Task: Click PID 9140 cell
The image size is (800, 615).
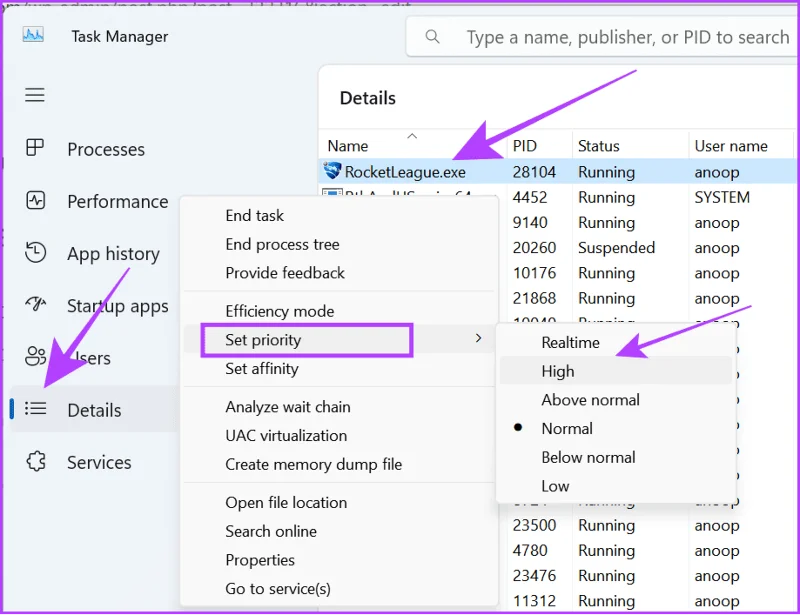Action: click(530, 223)
